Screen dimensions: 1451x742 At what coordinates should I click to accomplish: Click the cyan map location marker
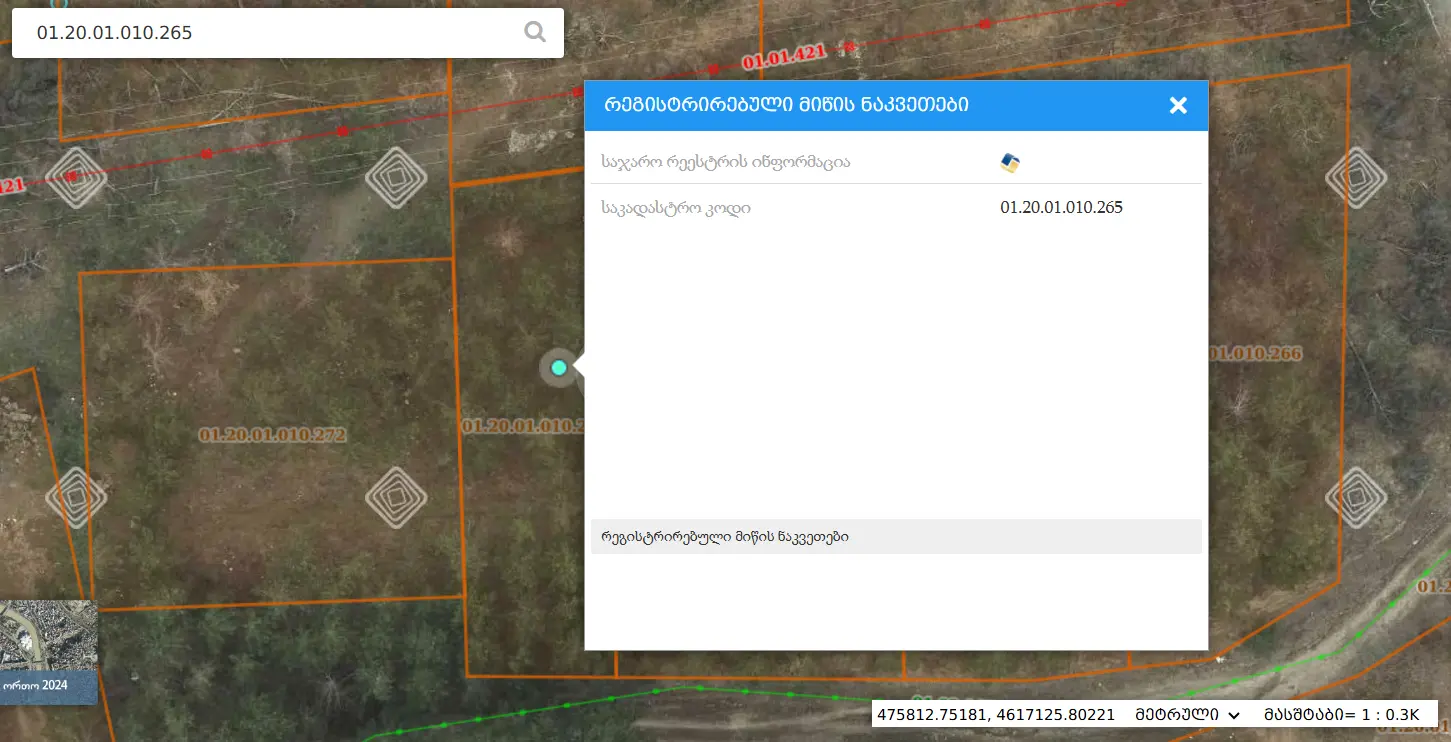click(x=558, y=368)
